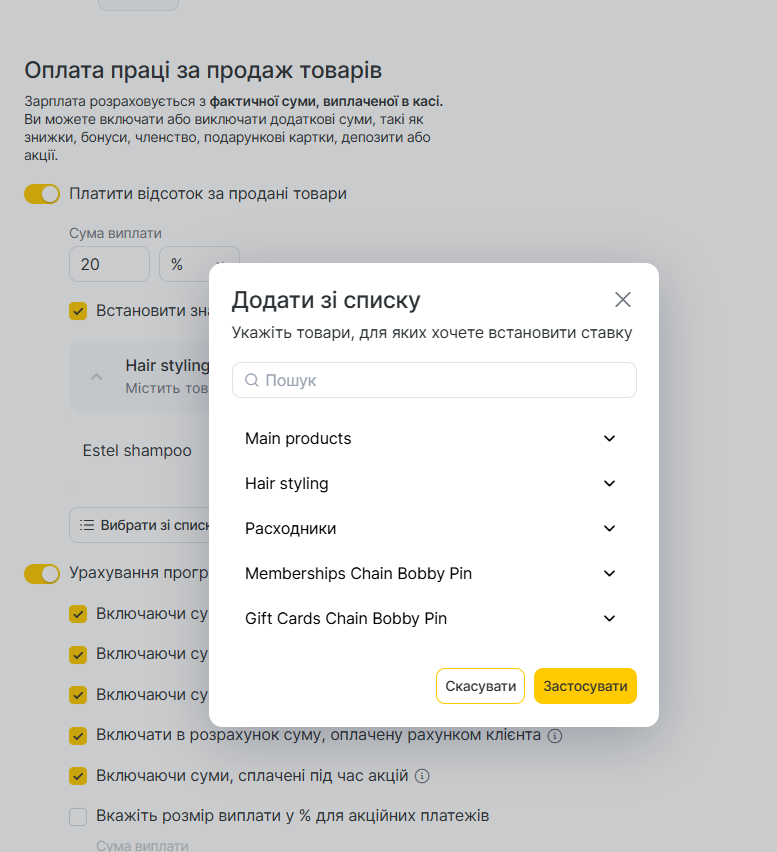Check 'Вкажіть розмір виплати у %' checkbox
Viewport: 777px width, 852px height.
pyautogui.click(x=78, y=816)
